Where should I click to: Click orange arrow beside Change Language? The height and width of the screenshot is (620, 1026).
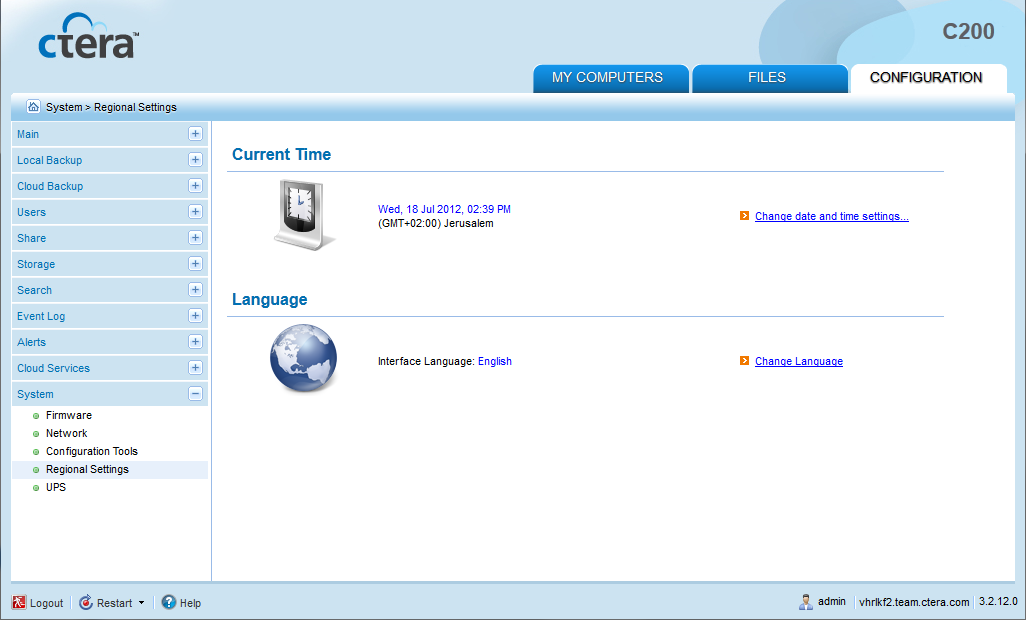(x=744, y=360)
